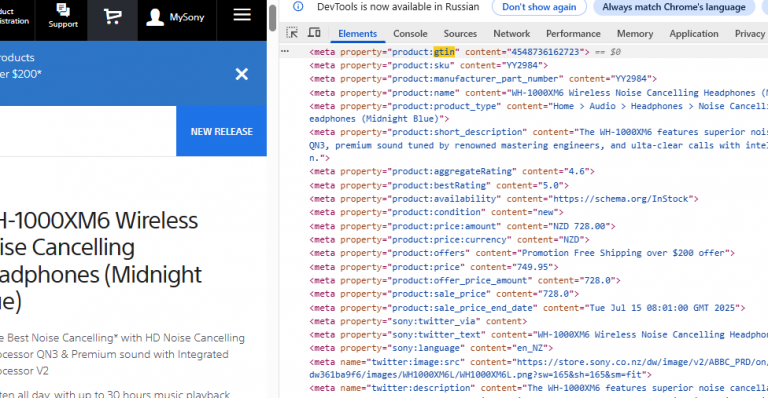Screen dimensions: 768x398
Task: Activate the DevTools element inspector icon
Action: pyautogui.click(x=292, y=33)
